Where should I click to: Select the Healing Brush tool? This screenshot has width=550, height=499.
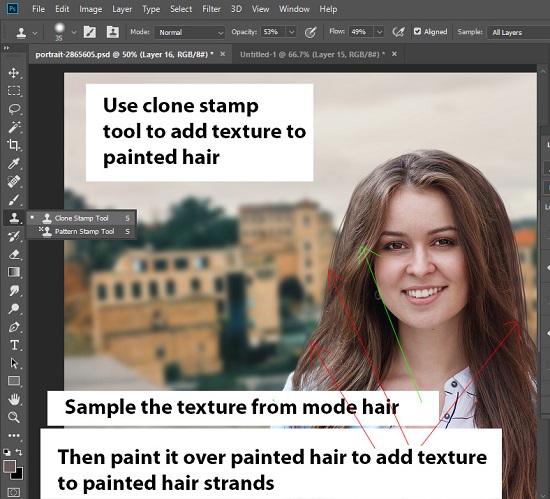14,182
